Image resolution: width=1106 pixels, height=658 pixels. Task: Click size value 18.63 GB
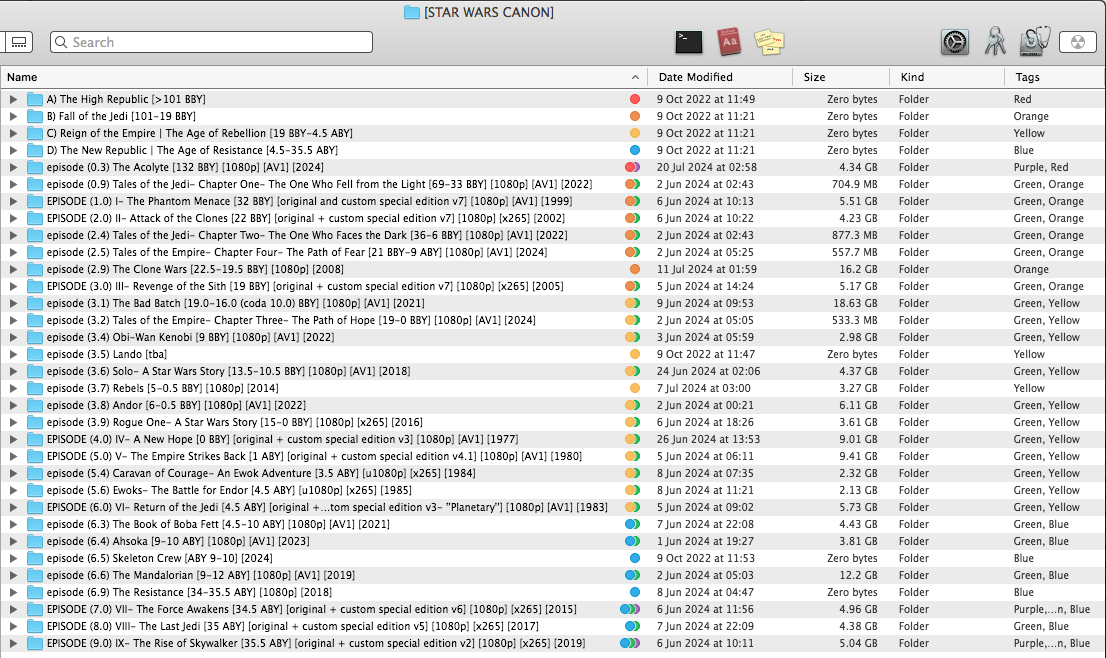tap(855, 303)
